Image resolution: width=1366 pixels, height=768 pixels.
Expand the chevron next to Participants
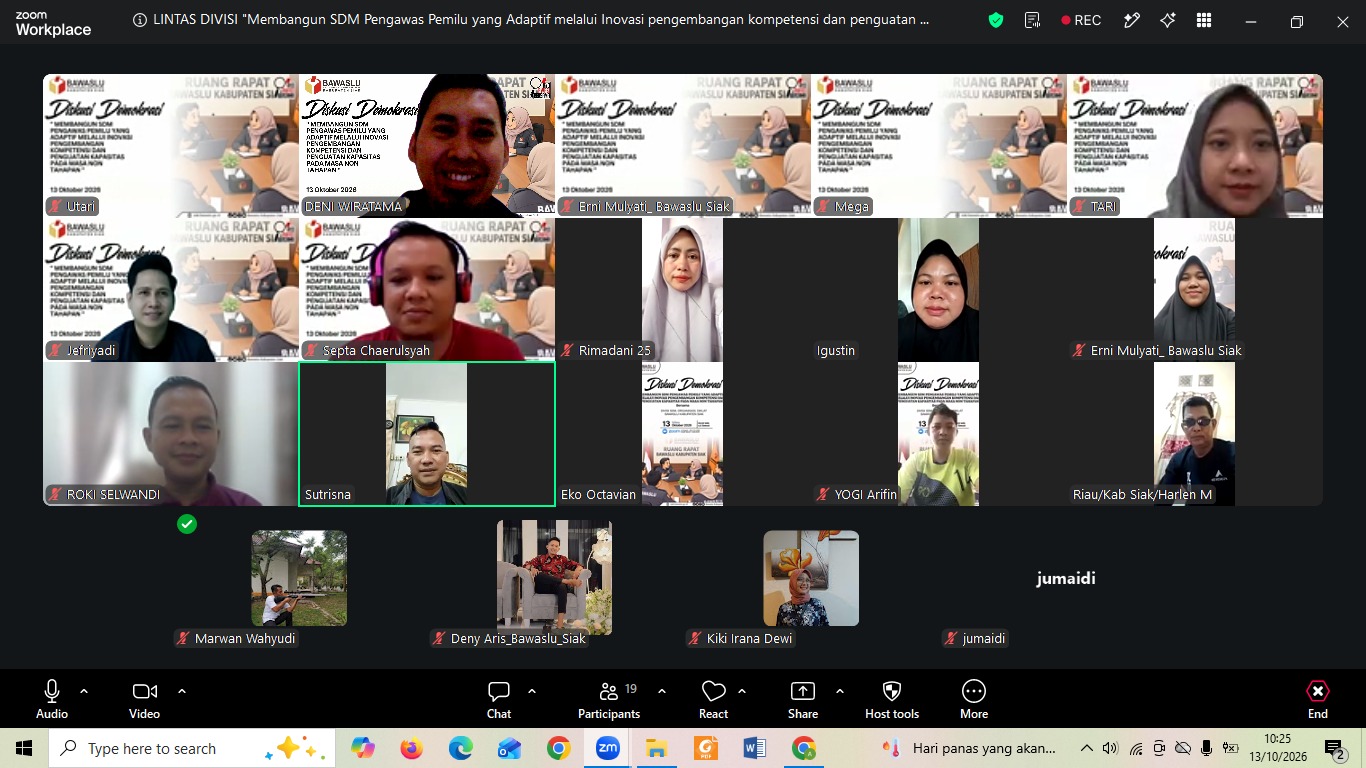(x=662, y=691)
